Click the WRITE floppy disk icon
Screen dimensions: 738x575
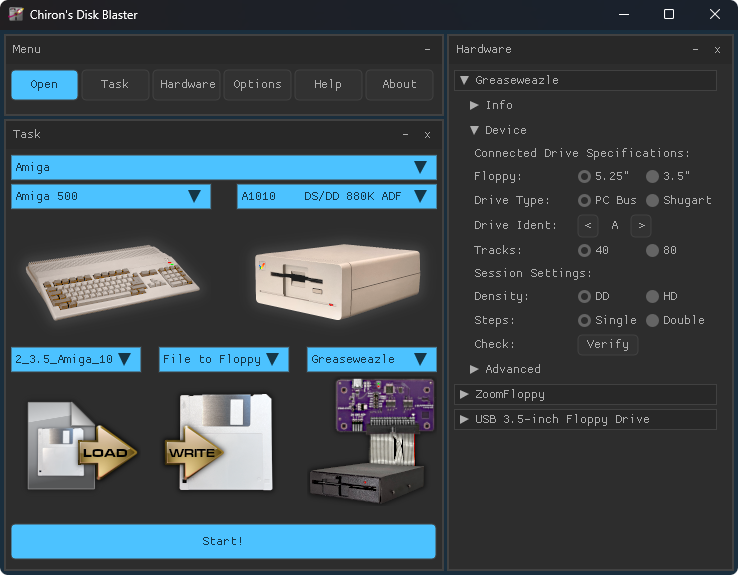219,442
